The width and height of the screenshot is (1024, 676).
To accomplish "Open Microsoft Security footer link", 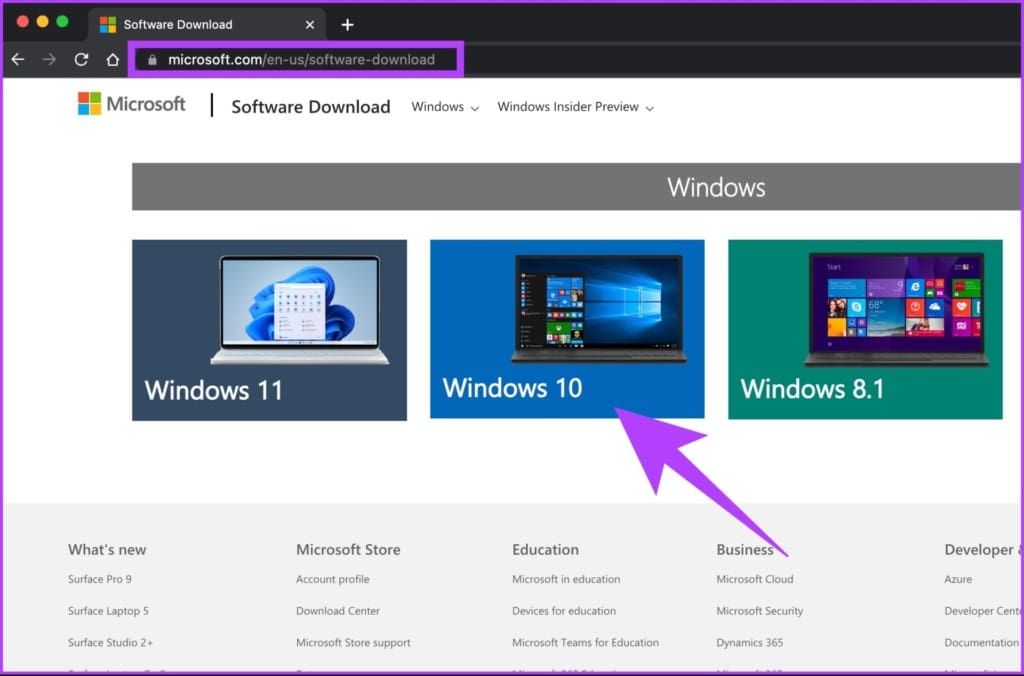I will click(x=760, y=611).
